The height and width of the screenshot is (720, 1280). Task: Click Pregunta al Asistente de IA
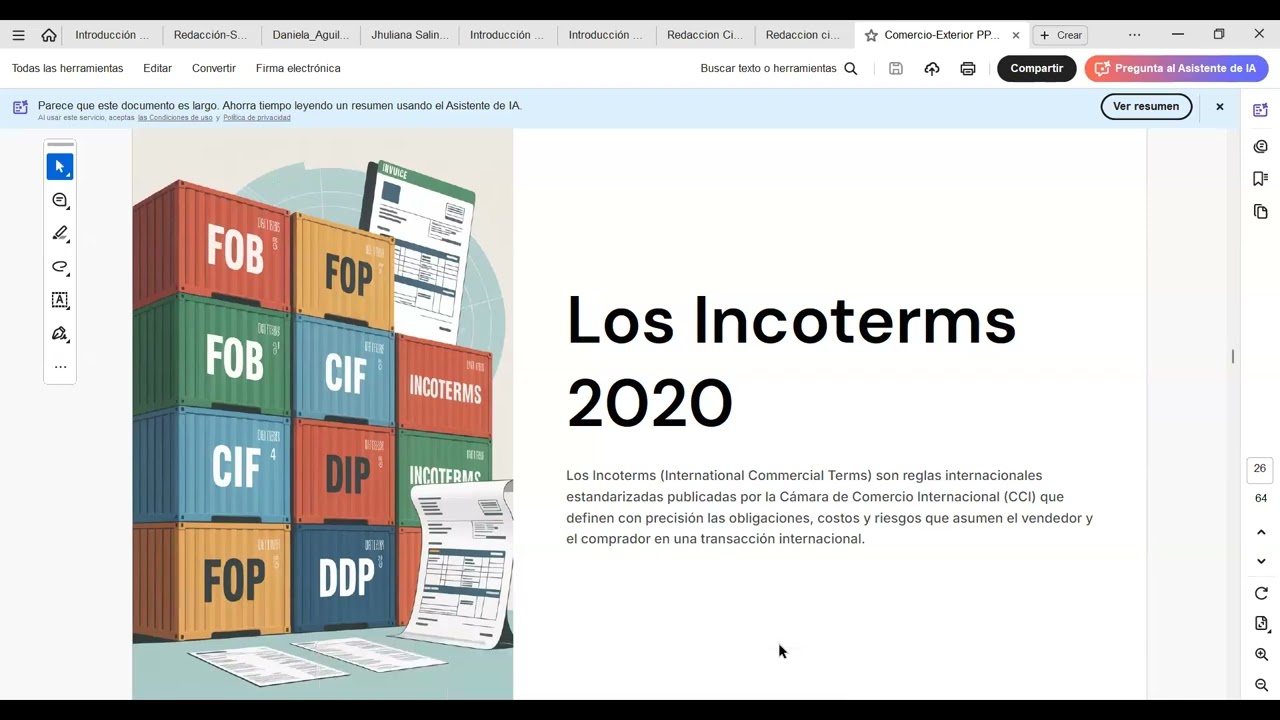point(1176,69)
